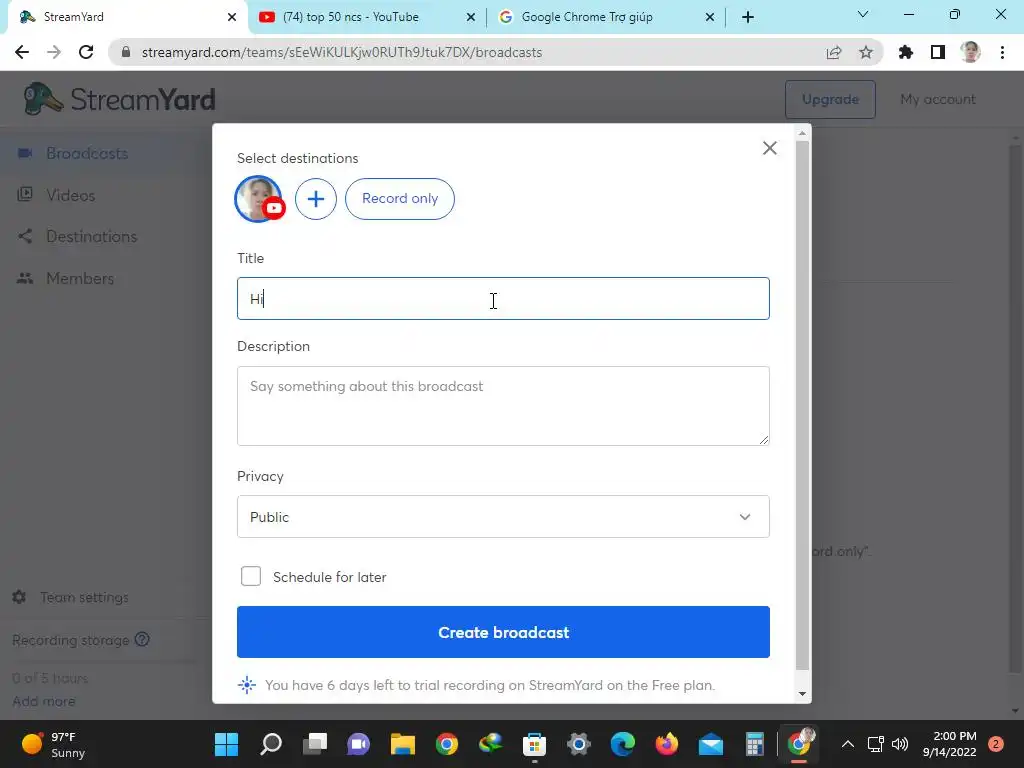Open Broadcasts in the sidebar
This screenshot has height=768, width=1024.
coord(87,153)
